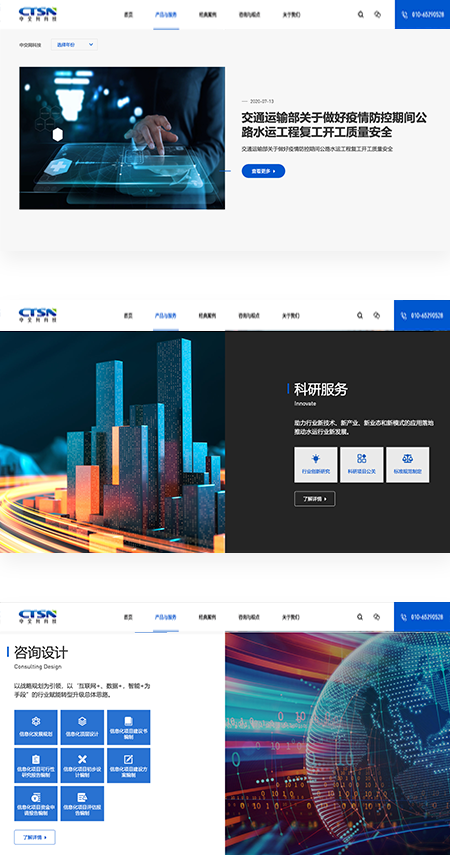Click the search icon in the 咨询设计 page header
Viewport: 450px width, 855px height.
(x=360, y=617)
